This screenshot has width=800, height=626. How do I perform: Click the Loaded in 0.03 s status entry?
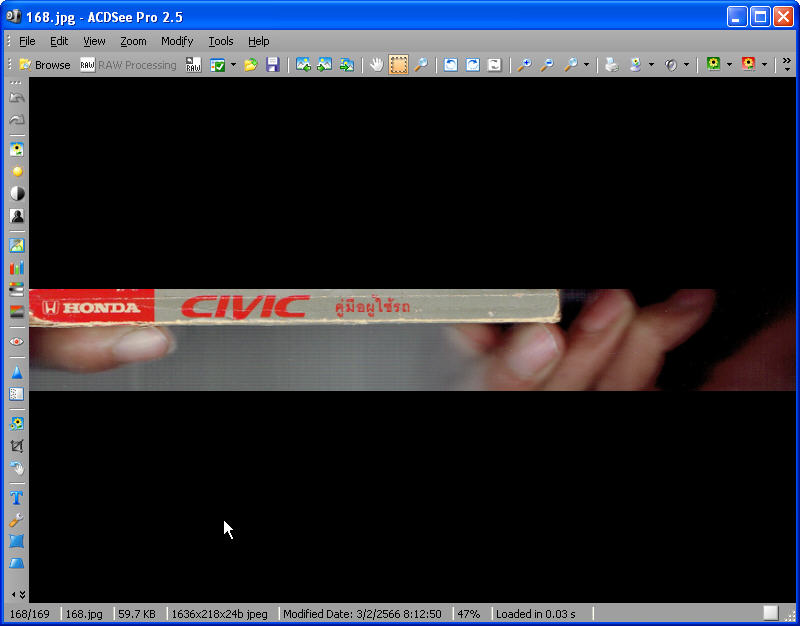[x=536, y=614]
